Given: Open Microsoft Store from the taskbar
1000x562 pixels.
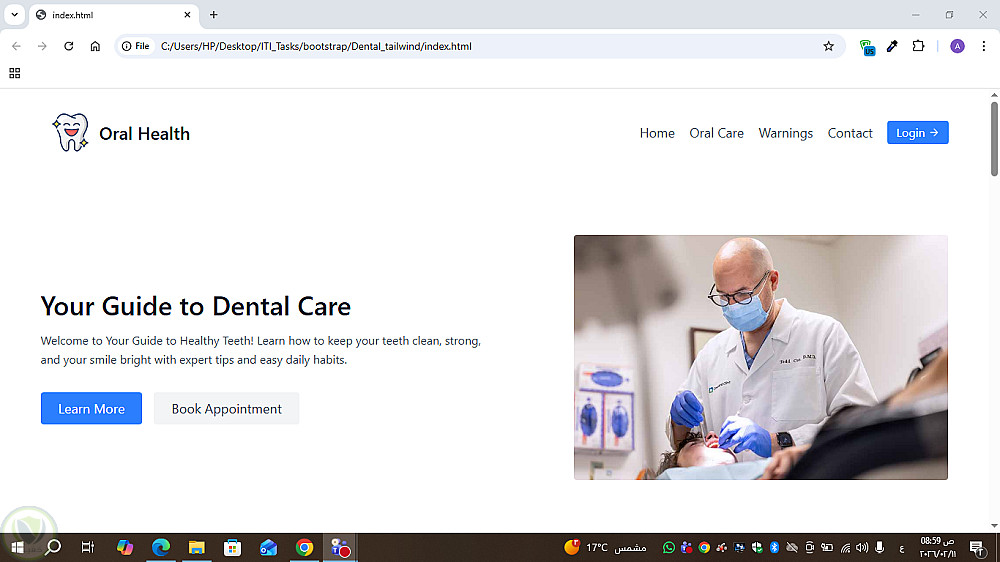Looking at the screenshot, I should pos(232,547).
